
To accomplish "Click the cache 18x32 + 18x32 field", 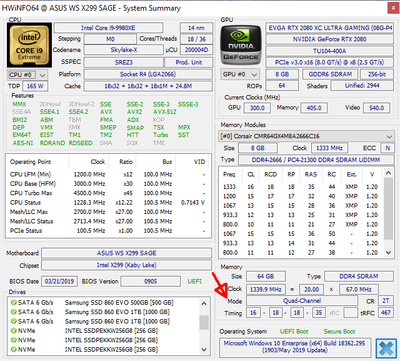I will tap(148, 86).
